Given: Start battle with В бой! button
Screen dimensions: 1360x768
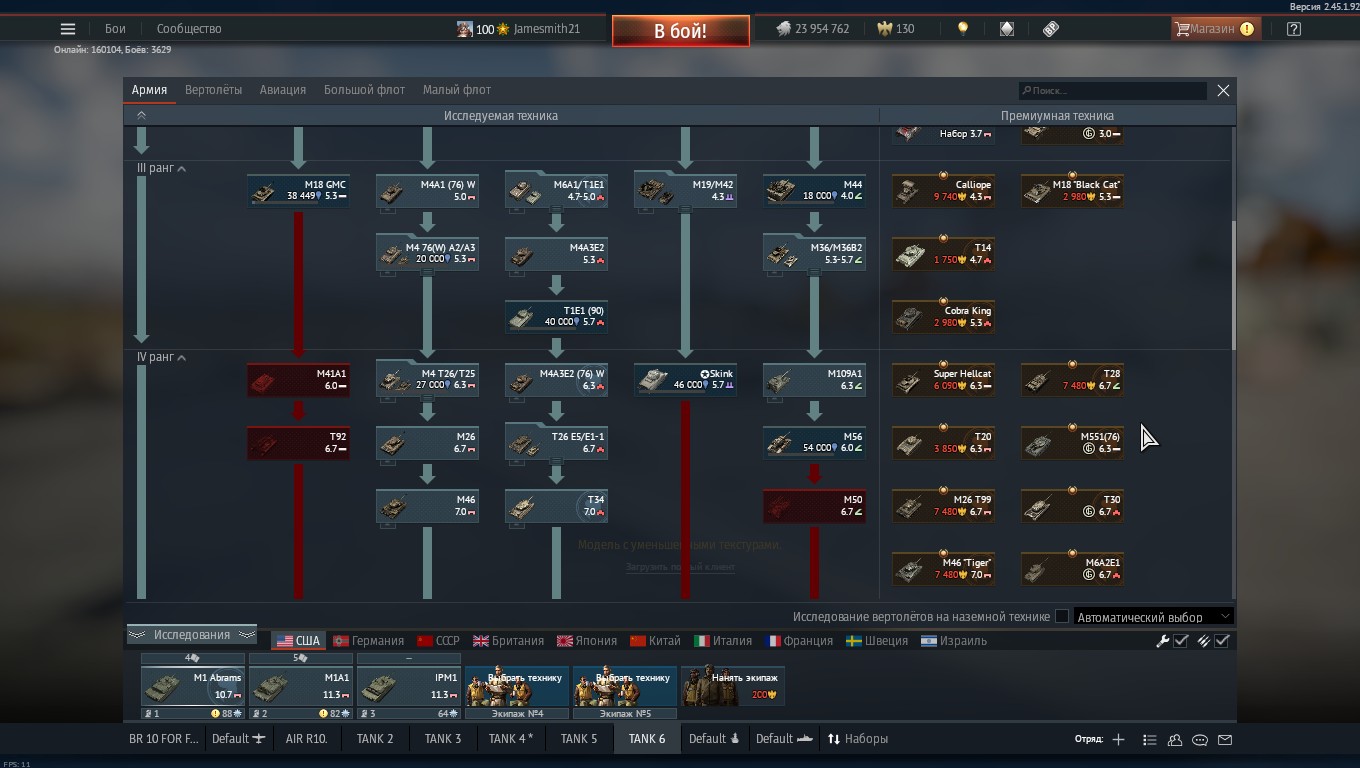Looking at the screenshot, I should 681,31.
